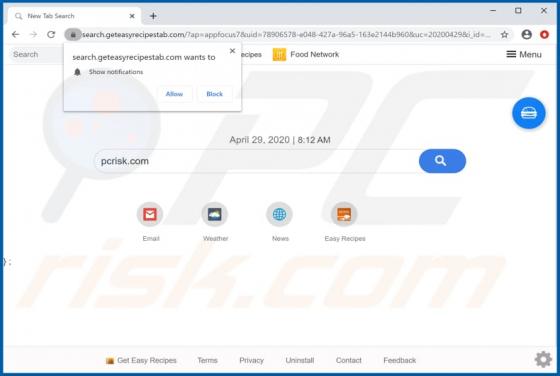The image size is (560, 376).
Task: Click the lock site-info icon
Action: coord(73,35)
